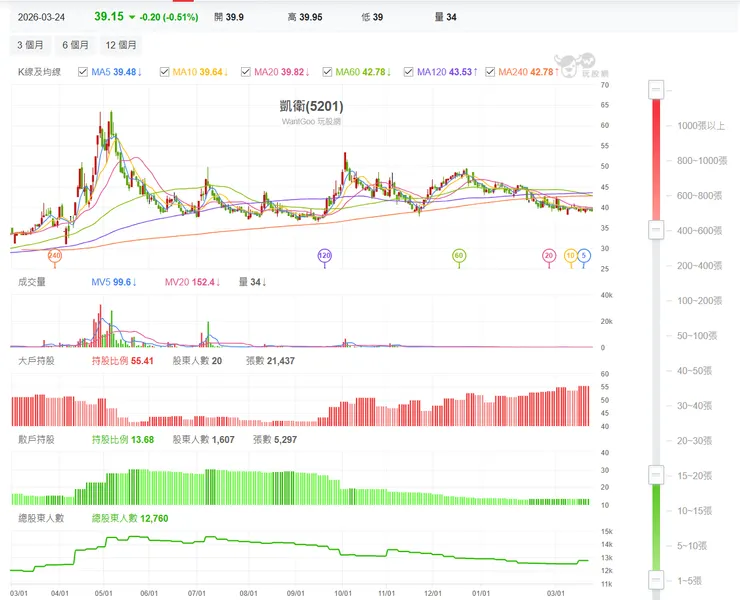Select the 3 個月 period button
740x600 pixels.
[x=30, y=45]
